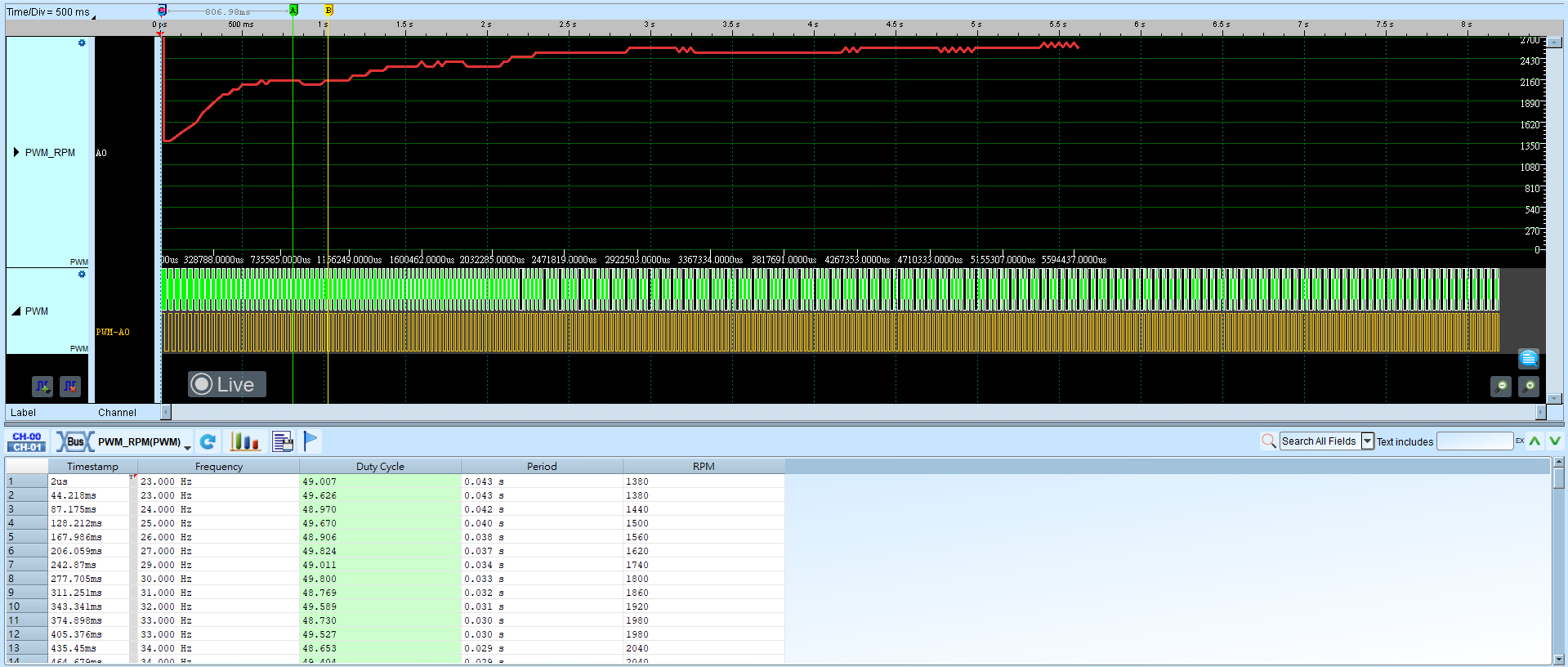This screenshot has height=667, width=1568.
Task: Click the search magnifier icon
Action: (x=1268, y=441)
